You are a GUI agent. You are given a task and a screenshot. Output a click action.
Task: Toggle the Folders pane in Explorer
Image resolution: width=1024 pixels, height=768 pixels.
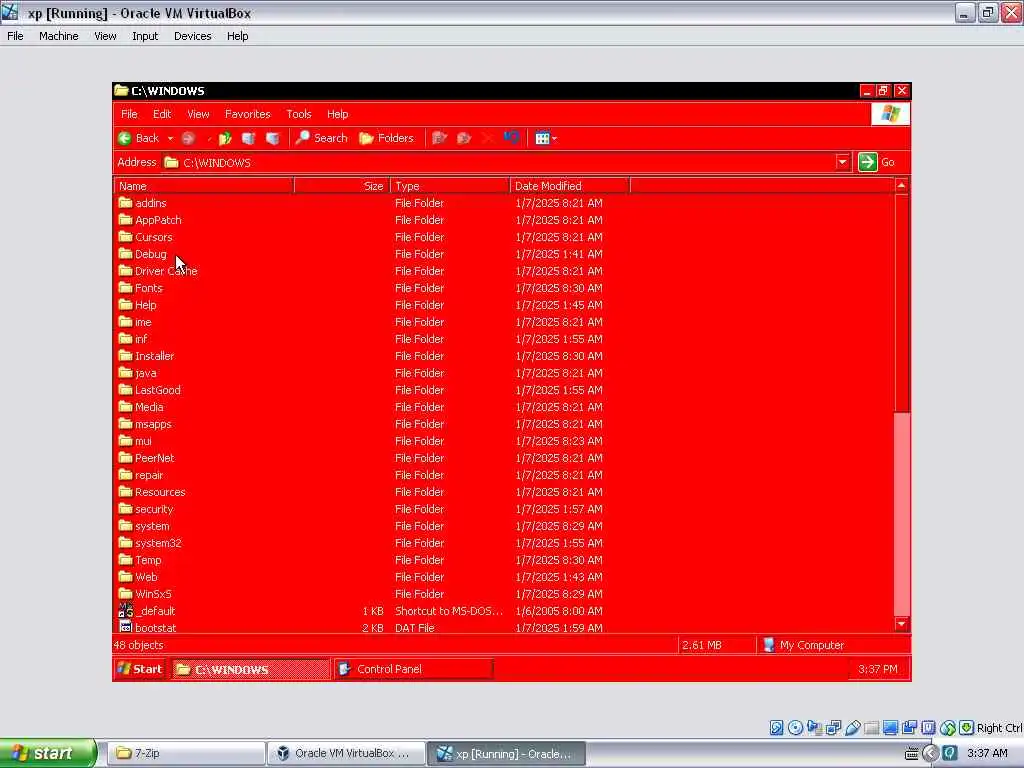click(x=387, y=138)
